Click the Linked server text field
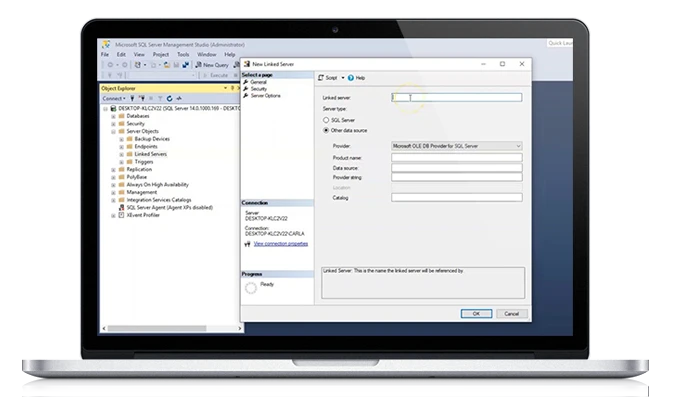The image size is (676, 410). click(456, 97)
